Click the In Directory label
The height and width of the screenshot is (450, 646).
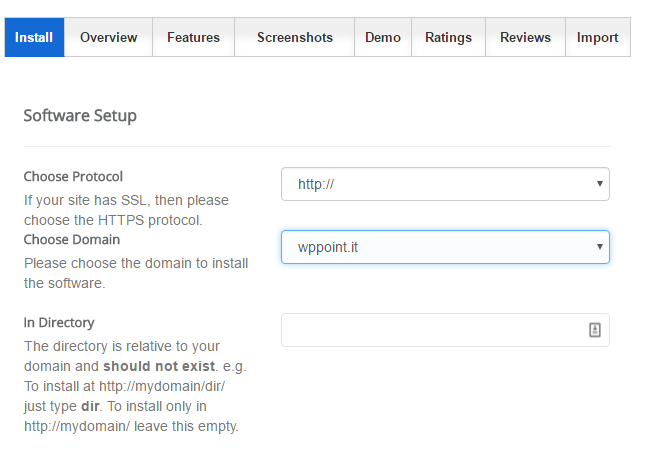59,322
